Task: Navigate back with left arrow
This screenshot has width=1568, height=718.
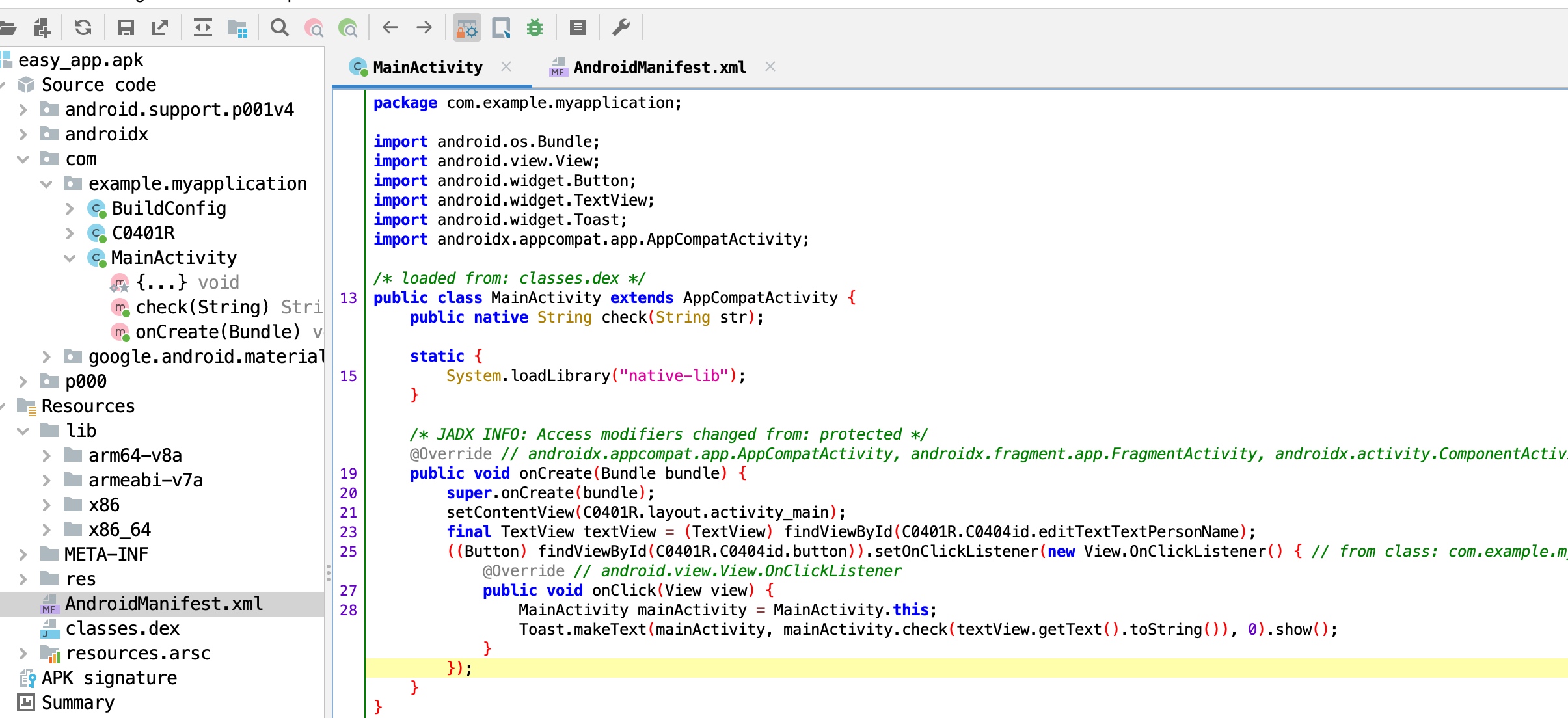Action: pyautogui.click(x=390, y=27)
